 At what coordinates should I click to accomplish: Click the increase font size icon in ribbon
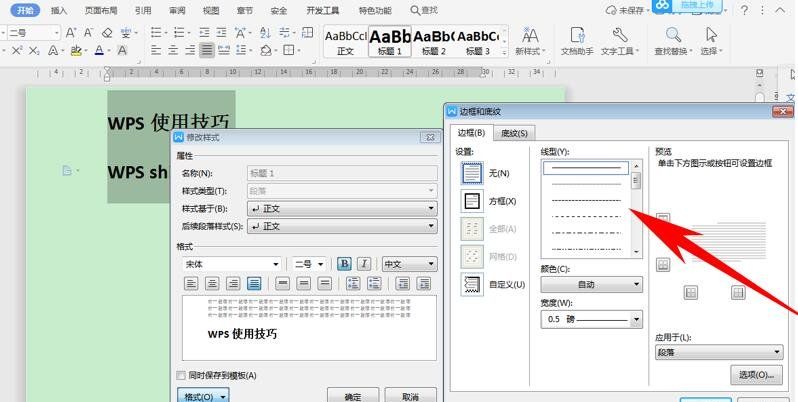pyautogui.click(x=71, y=33)
